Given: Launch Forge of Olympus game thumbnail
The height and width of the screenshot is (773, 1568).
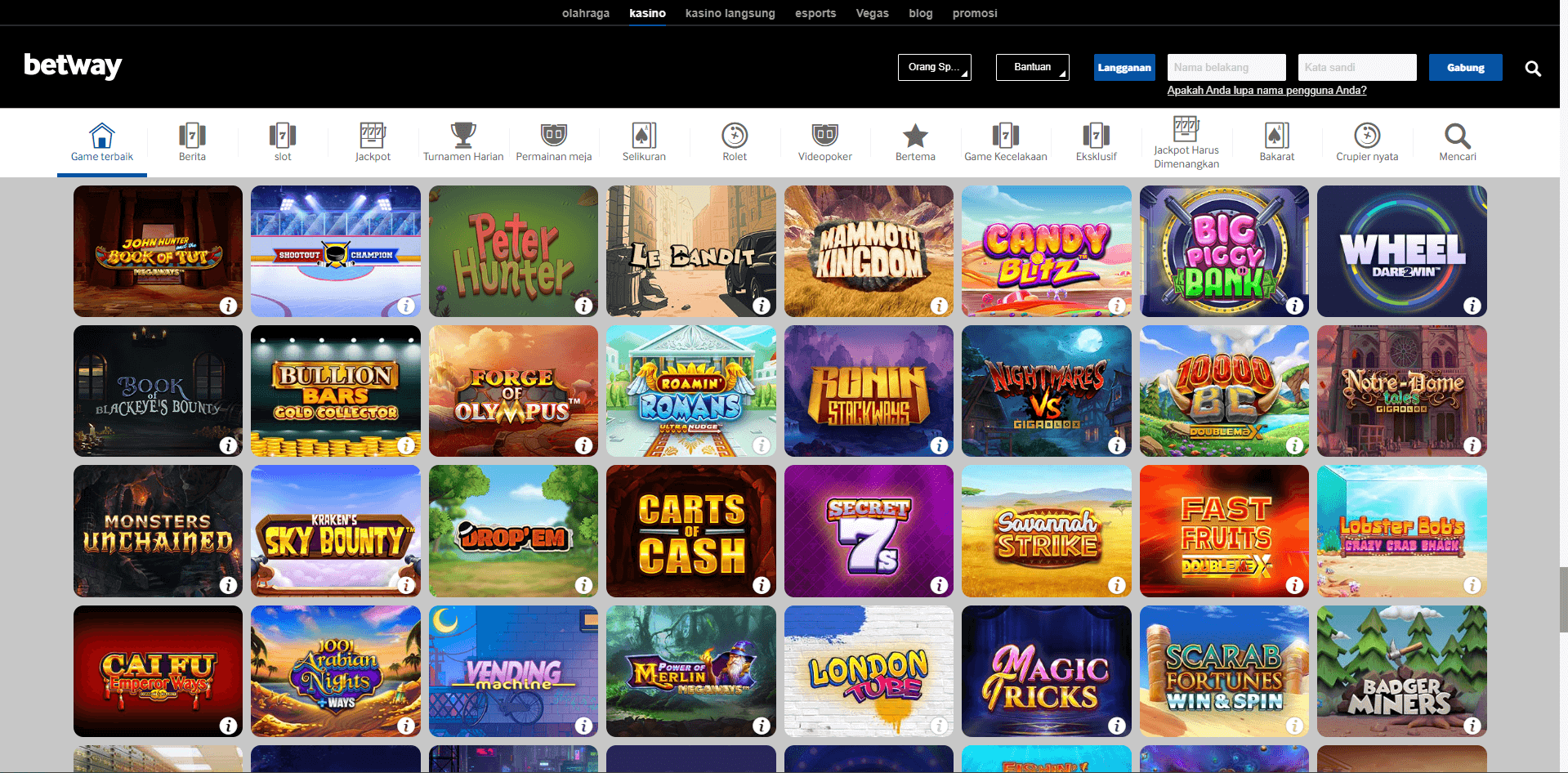Looking at the screenshot, I should coord(513,391).
